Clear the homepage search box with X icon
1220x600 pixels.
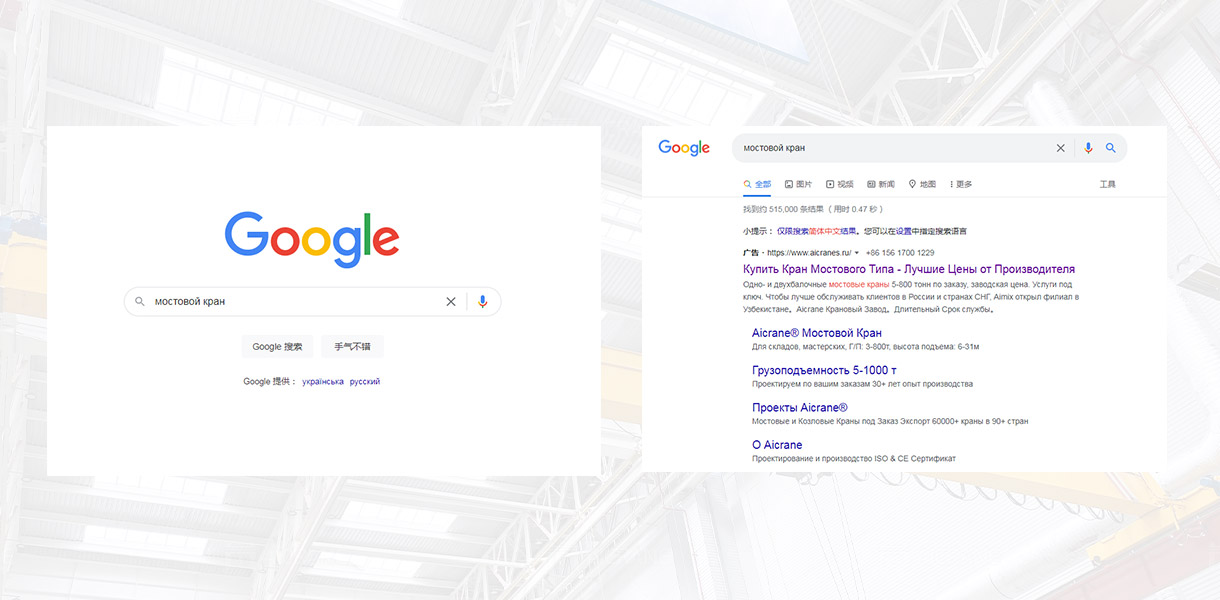[451, 301]
